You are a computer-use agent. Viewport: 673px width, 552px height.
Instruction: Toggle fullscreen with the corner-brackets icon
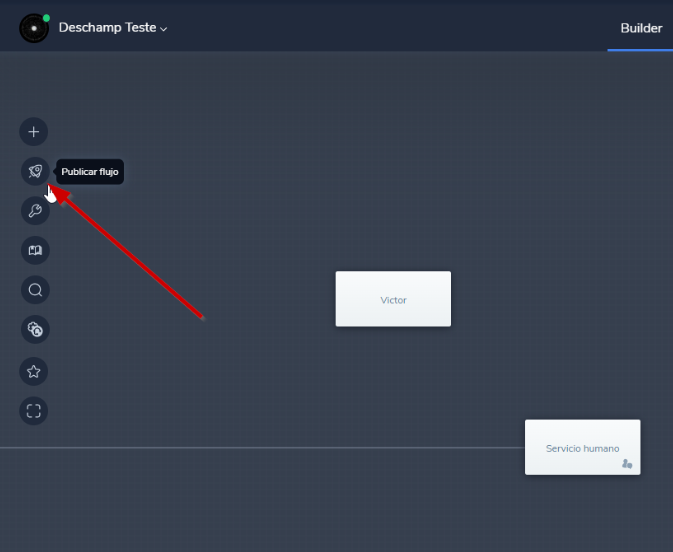34,411
